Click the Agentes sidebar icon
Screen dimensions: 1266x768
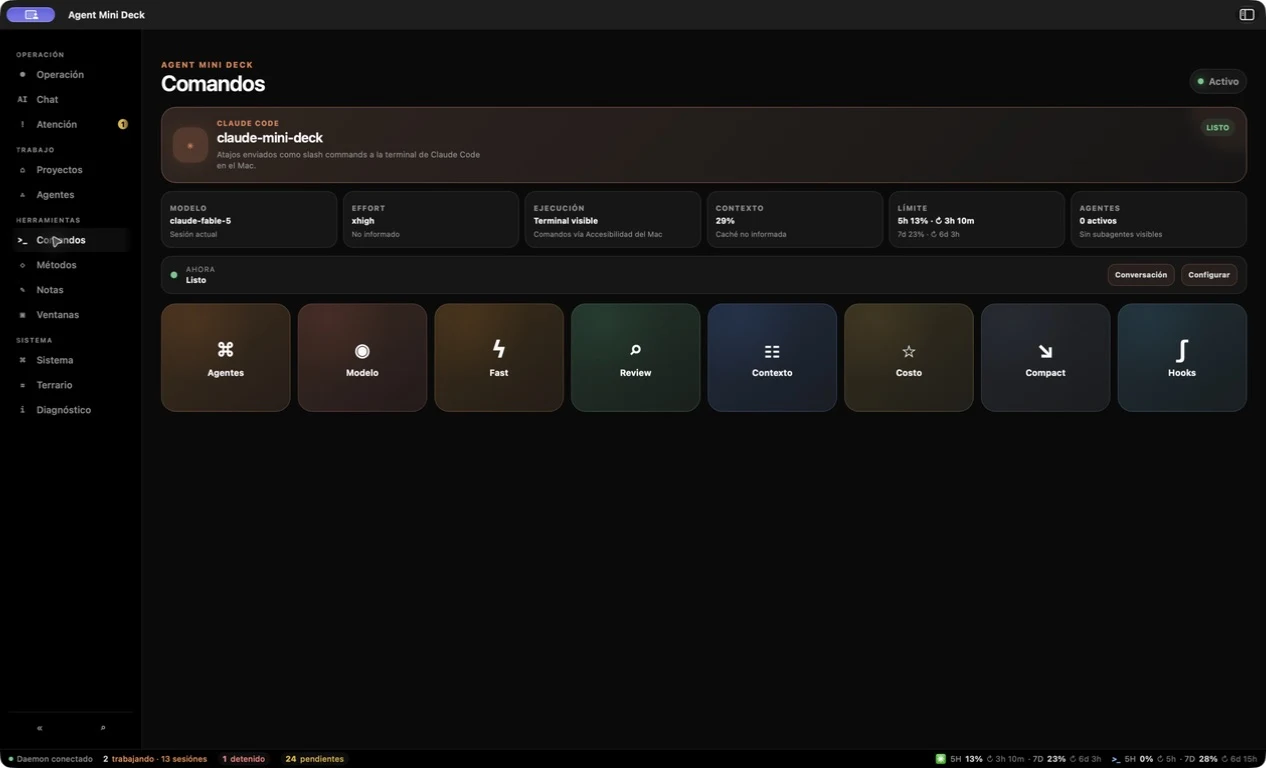coord(22,195)
